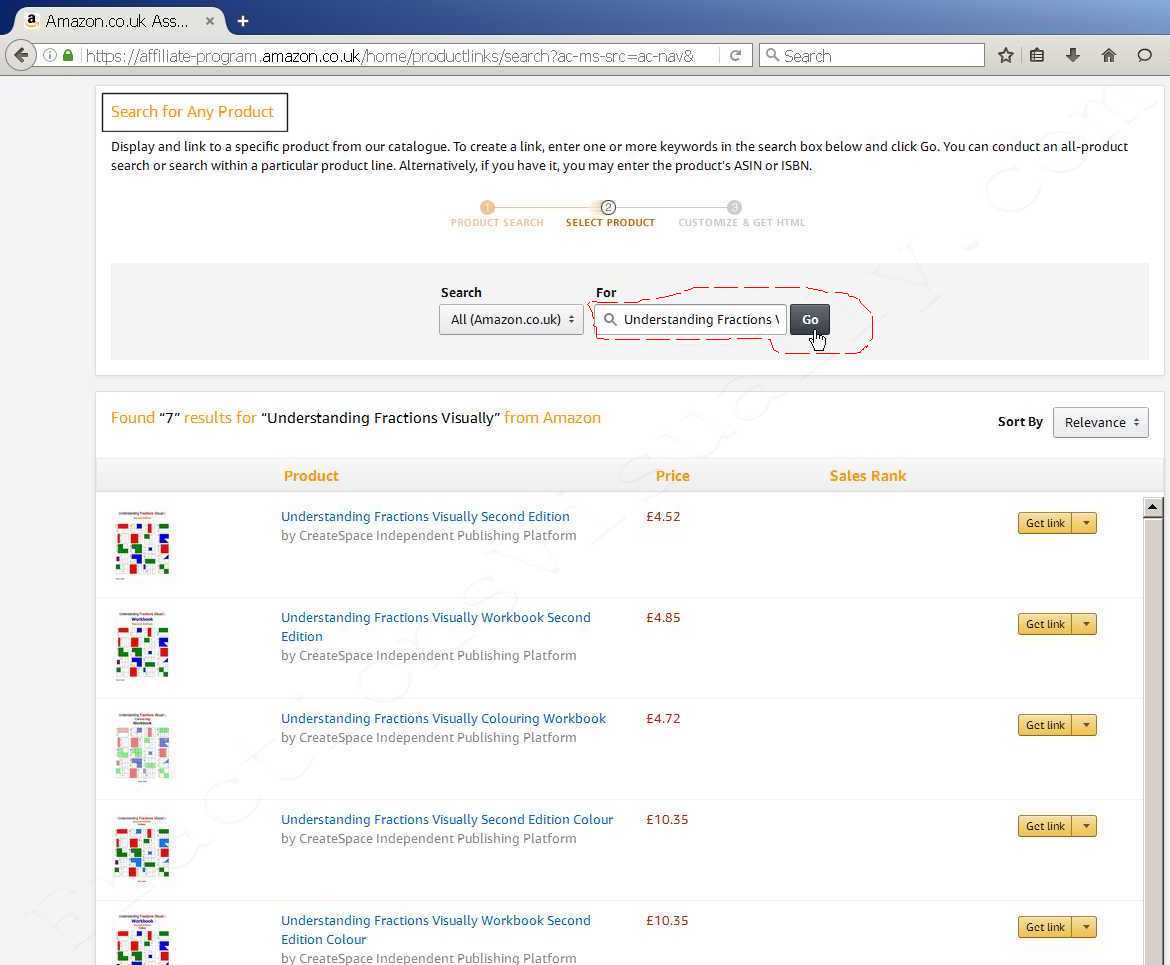1170x965 pixels.
Task: Click the £4.85 price
Action: 663,617
